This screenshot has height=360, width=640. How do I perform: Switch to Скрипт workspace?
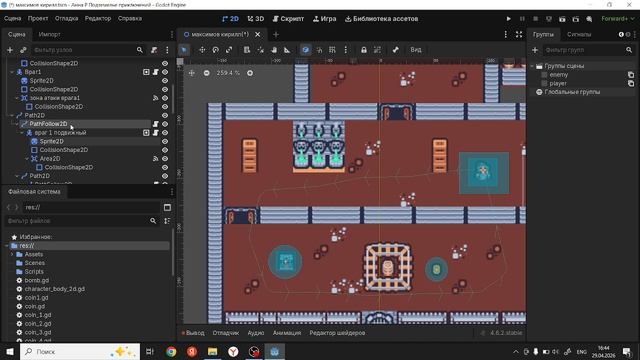tap(288, 19)
